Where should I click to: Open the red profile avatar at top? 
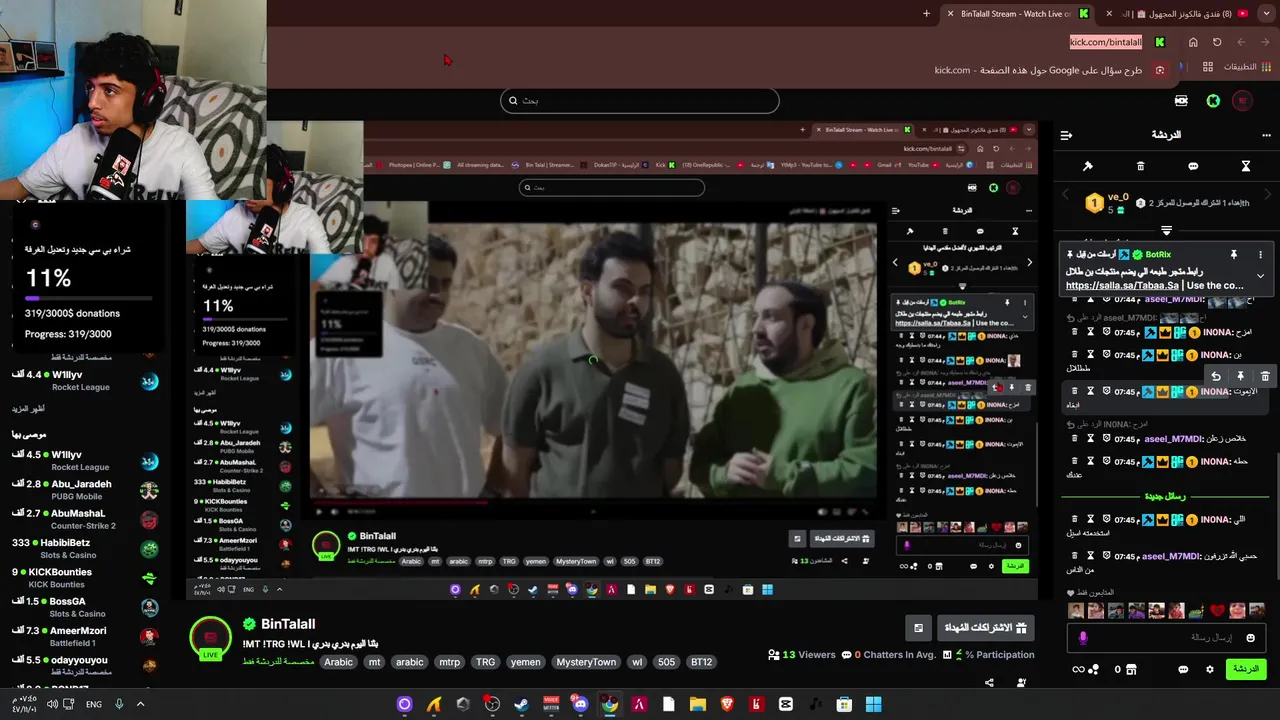(1242, 101)
